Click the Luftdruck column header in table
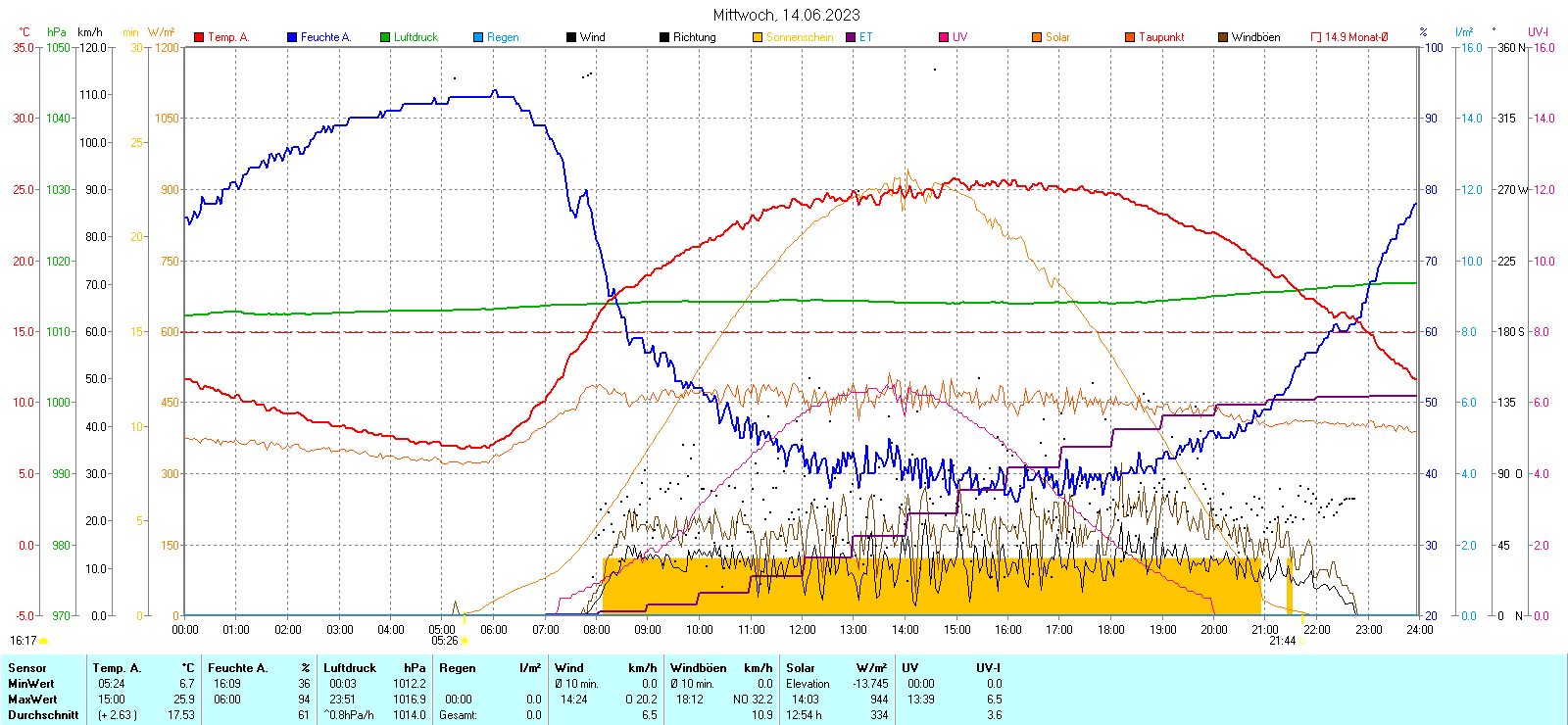 tap(350, 668)
